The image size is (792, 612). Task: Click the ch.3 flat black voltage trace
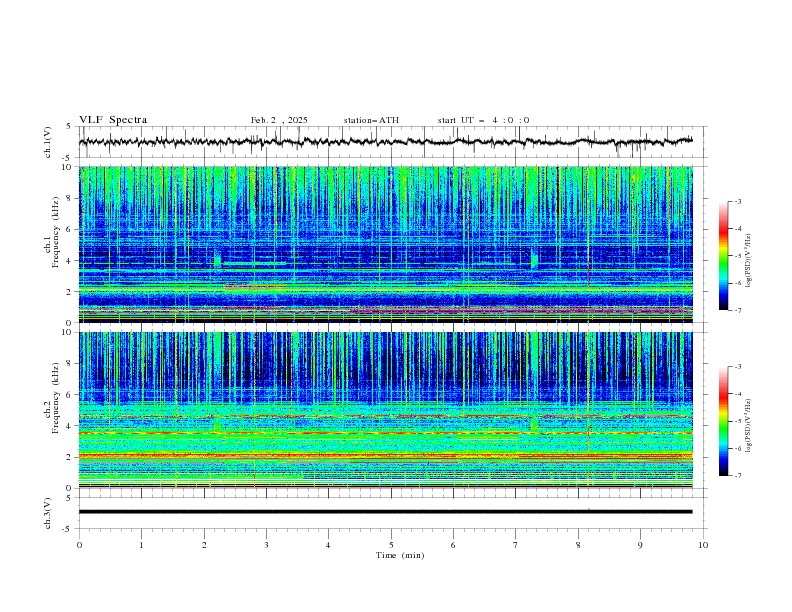pyautogui.click(x=385, y=512)
